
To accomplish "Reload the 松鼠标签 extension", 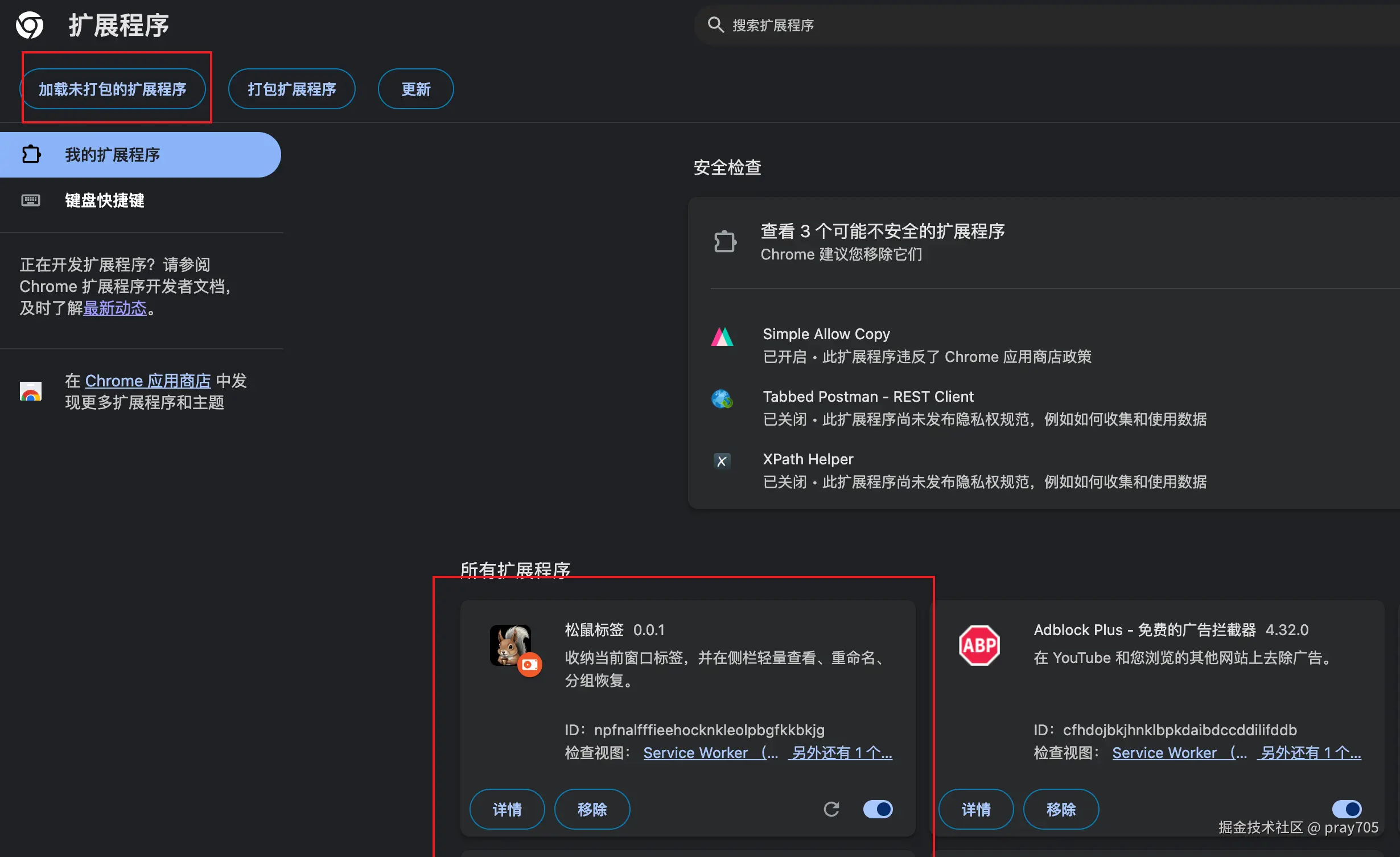I will [831, 809].
